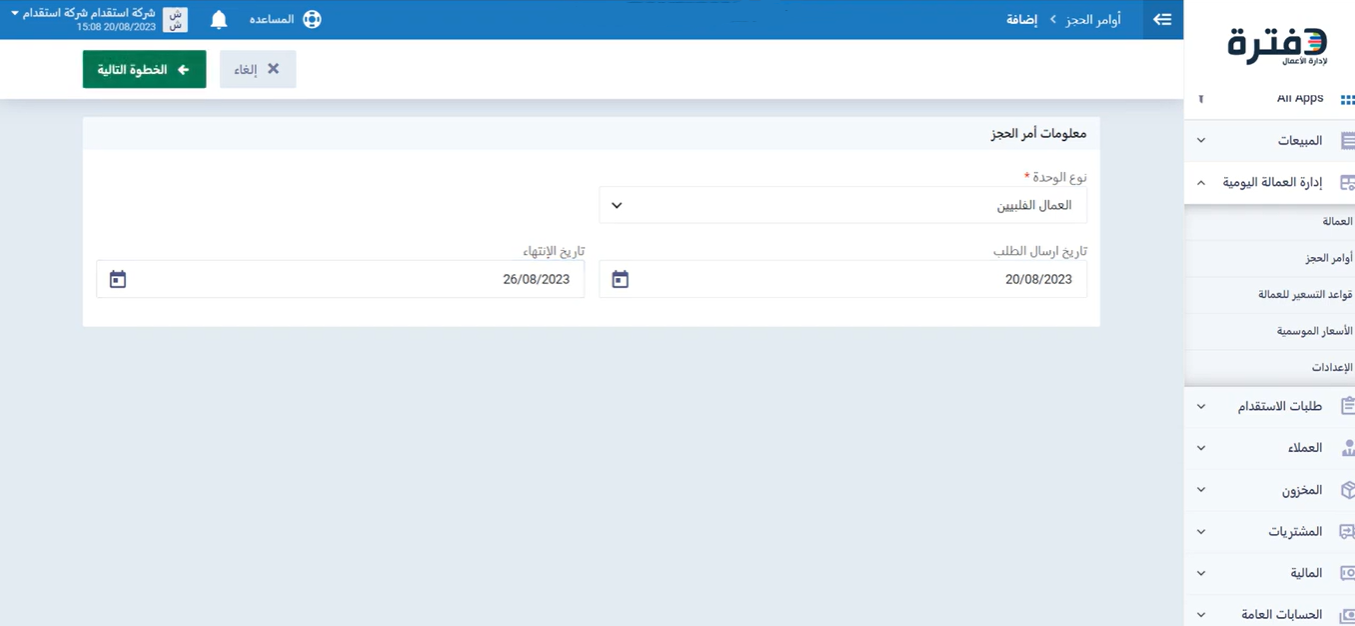1355x626 pixels.
Task: Expand the طلبات الاستقدام chevron
Action: pos(1201,407)
